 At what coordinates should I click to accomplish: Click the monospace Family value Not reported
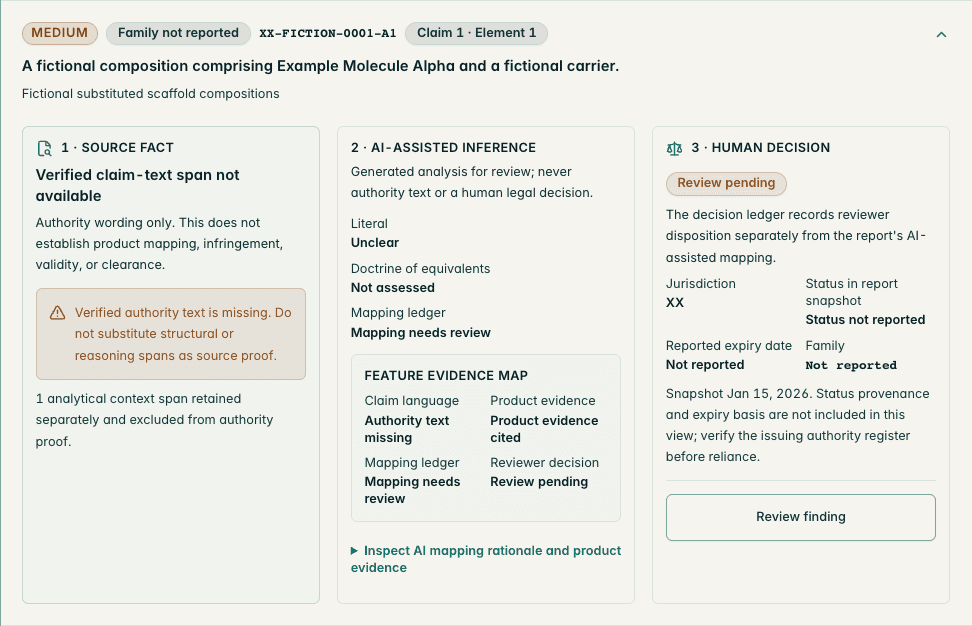[x=850, y=366]
